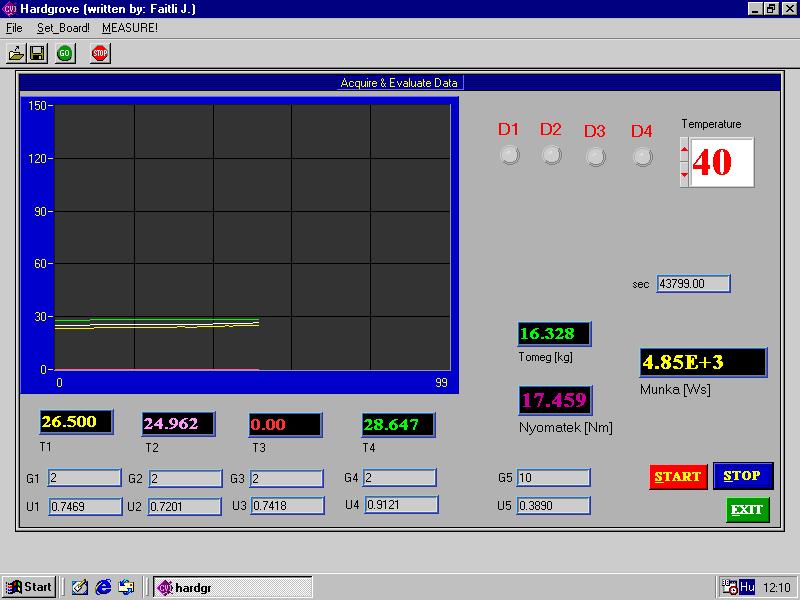
Task: Click the G3 input field
Action: pos(287,479)
